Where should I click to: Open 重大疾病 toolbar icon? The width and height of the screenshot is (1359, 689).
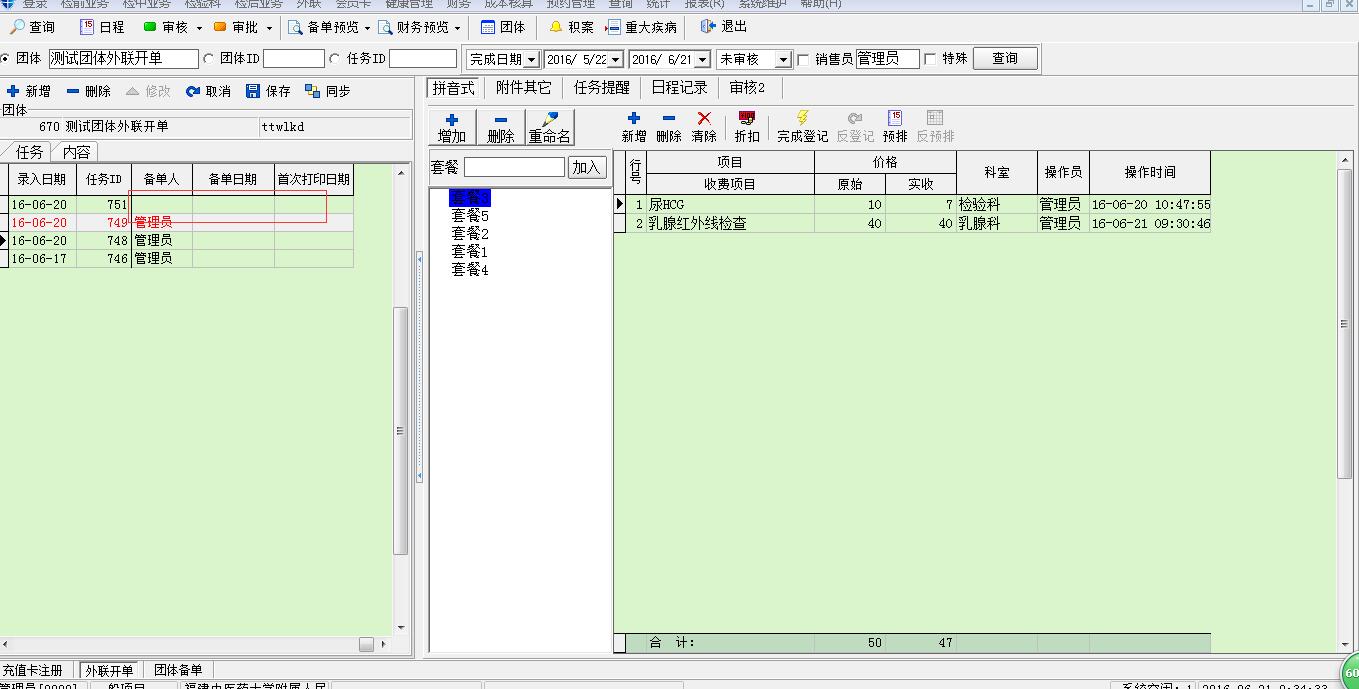[x=614, y=27]
